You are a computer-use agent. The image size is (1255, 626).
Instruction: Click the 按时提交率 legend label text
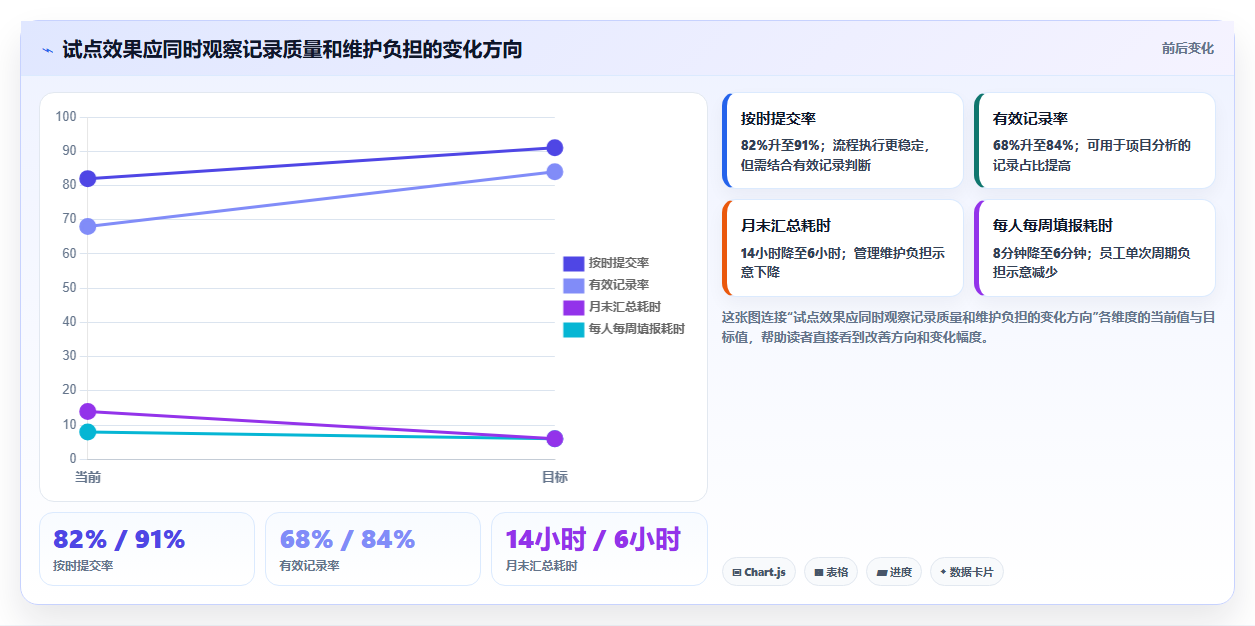619,263
